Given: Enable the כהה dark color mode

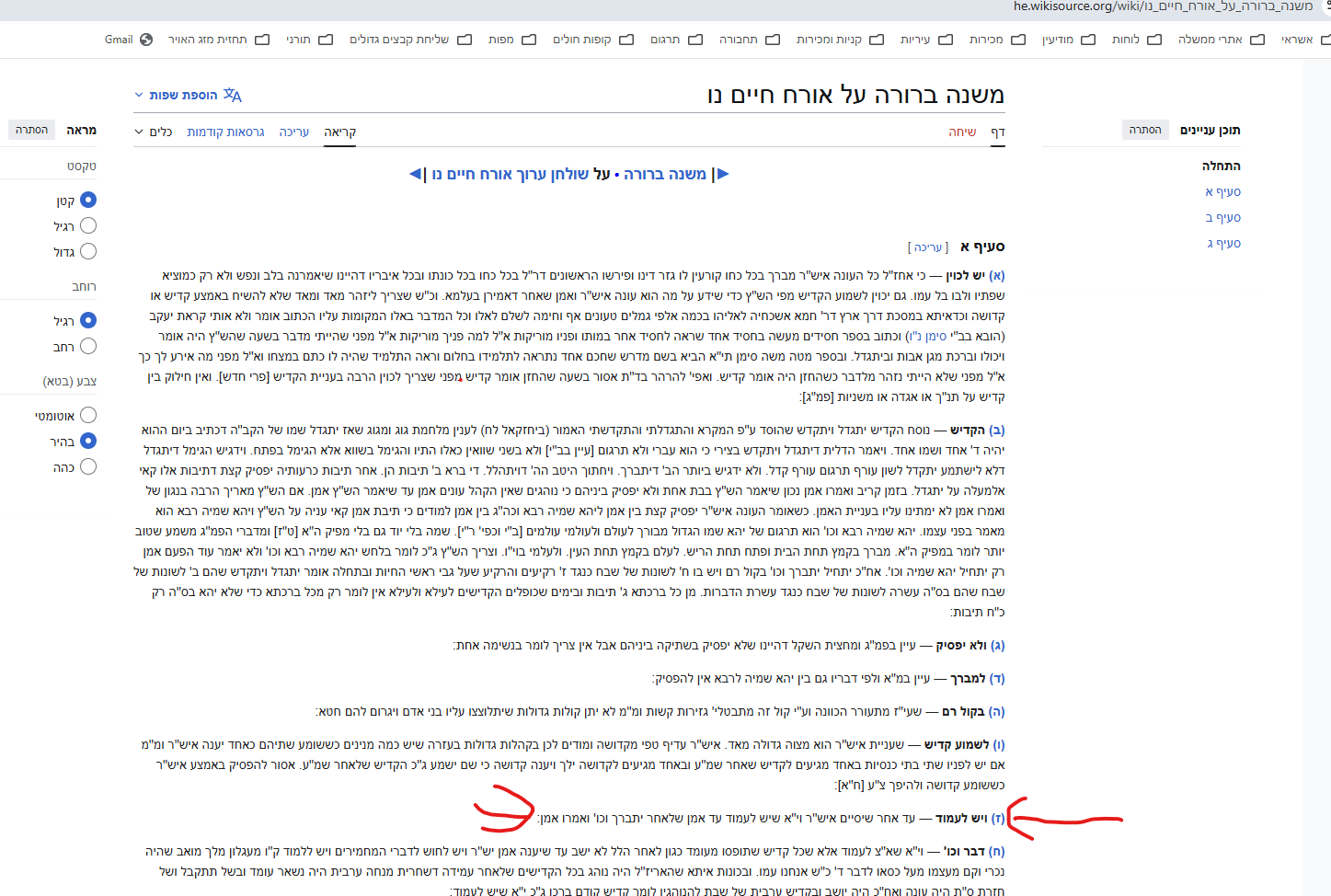Looking at the screenshot, I should pos(87,466).
